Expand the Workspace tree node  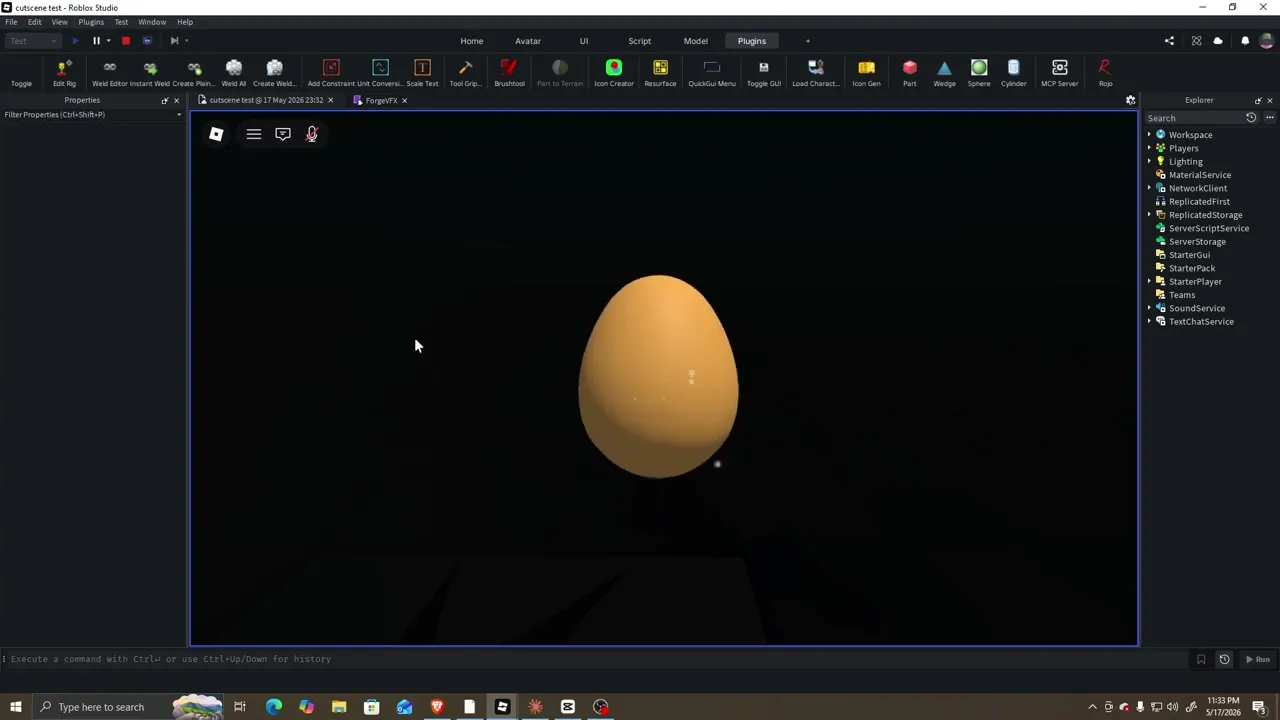1149,135
